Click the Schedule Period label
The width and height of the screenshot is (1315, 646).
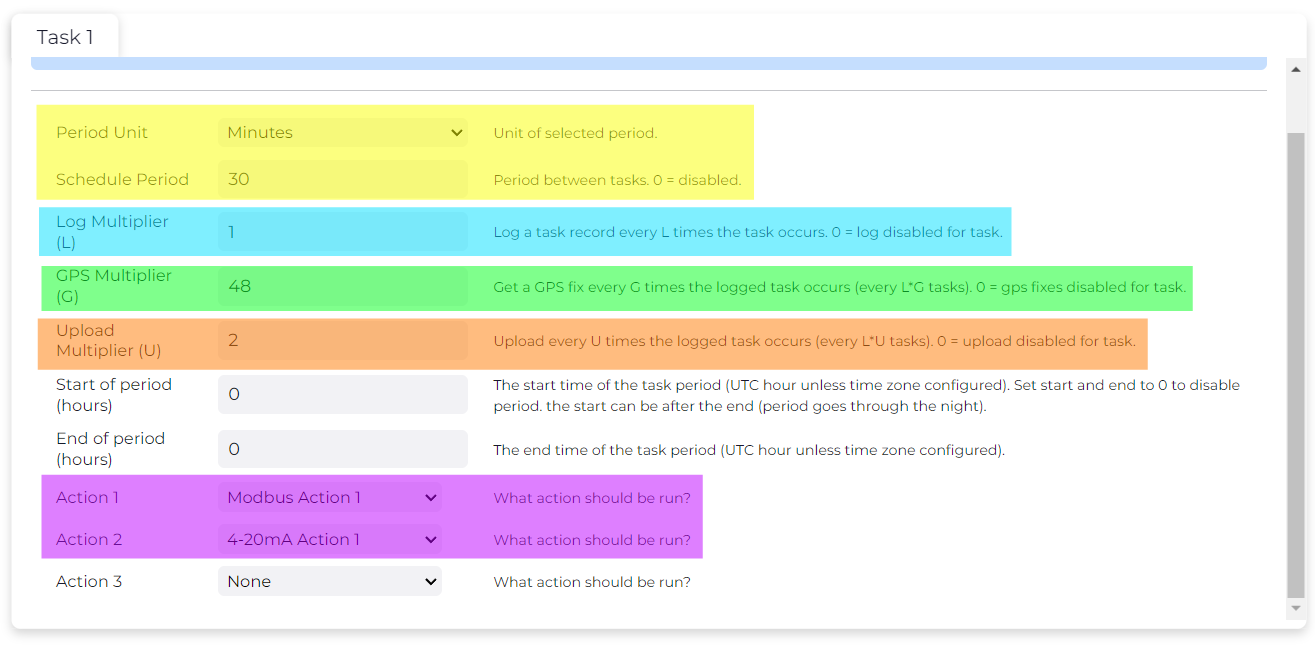[x=122, y=179]
